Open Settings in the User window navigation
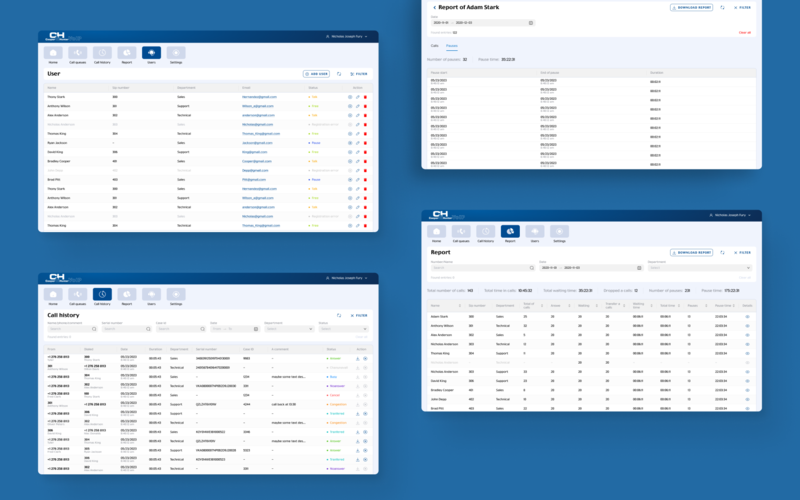This screenshot has width=800, height=500. [x=176, y=53]
